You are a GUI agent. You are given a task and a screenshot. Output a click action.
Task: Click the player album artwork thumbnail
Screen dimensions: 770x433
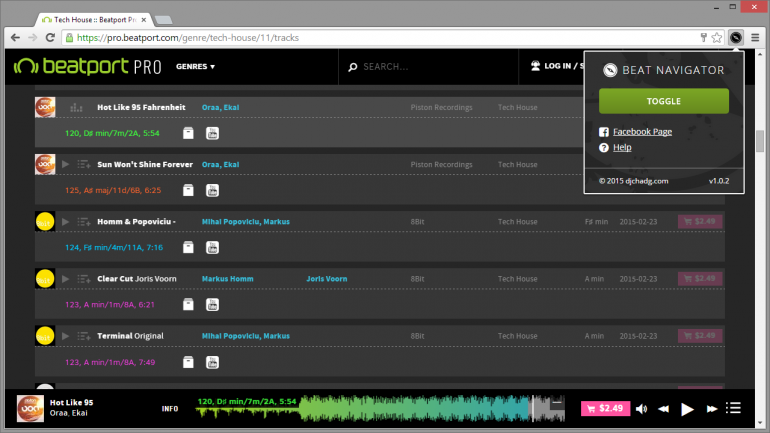(x=30, y=408)
